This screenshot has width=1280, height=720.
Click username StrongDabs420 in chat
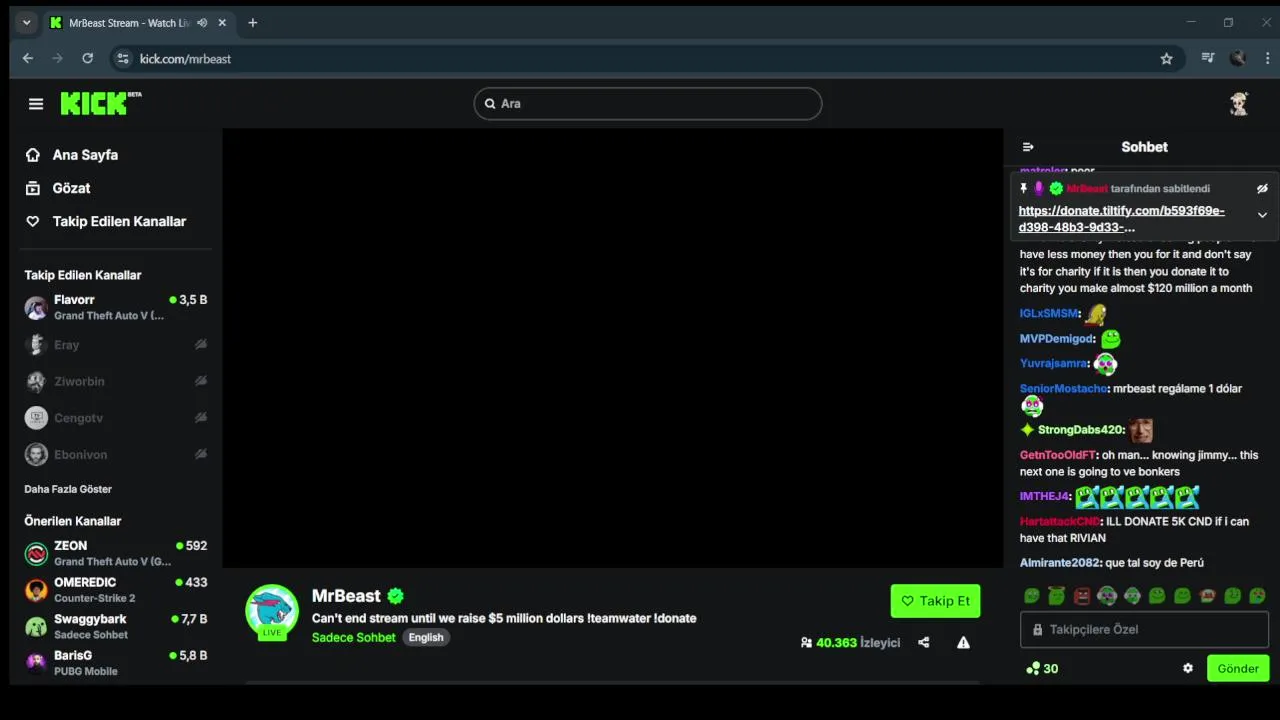coord(1080,430)
